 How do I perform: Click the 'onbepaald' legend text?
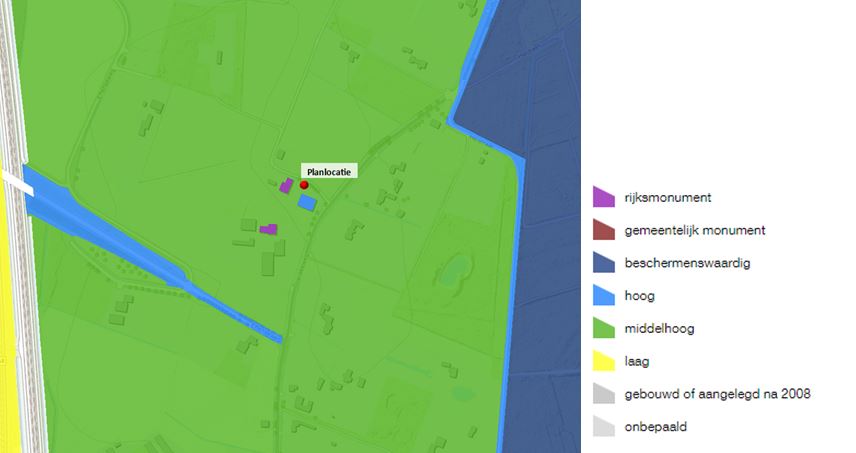coord(656,427)
